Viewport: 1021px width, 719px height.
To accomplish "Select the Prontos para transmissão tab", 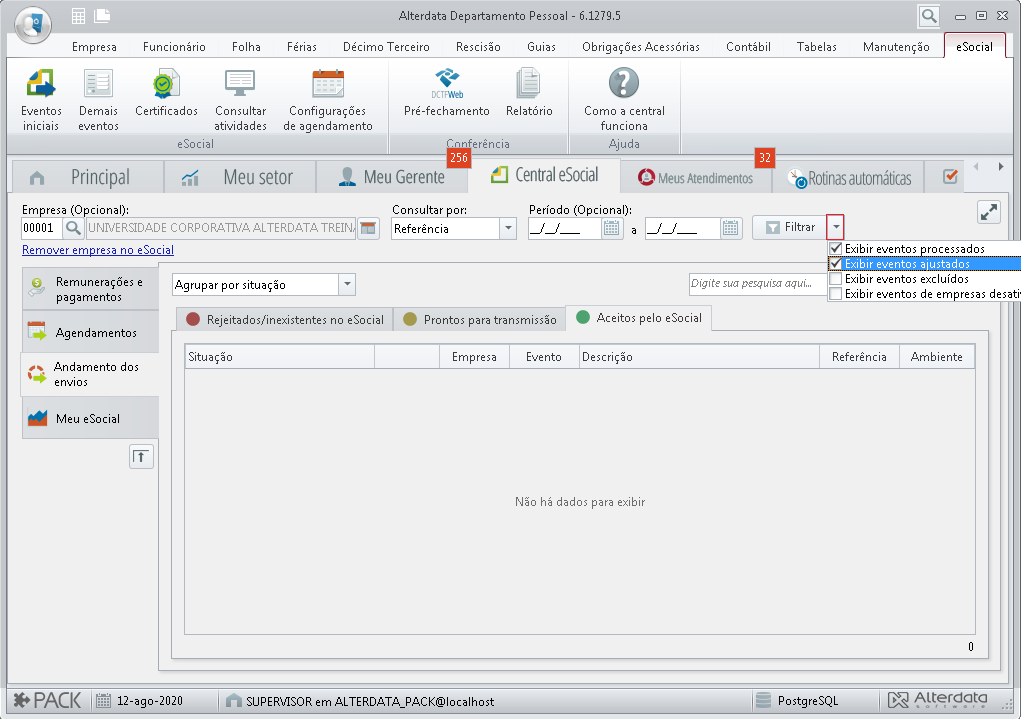I will tap(479, 319).
